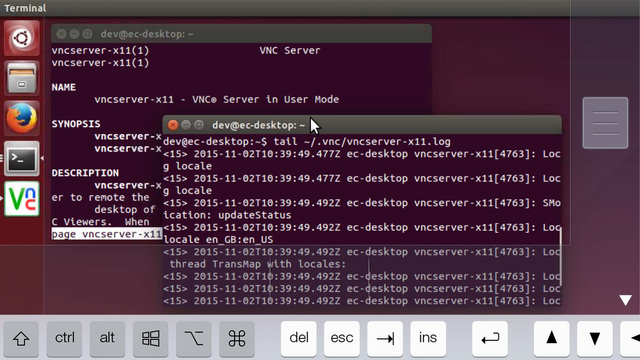Image resolution: width=640 pixels, height=360 pixels.
Task: Tap the command key symbol button
Action: pos(237,338)
